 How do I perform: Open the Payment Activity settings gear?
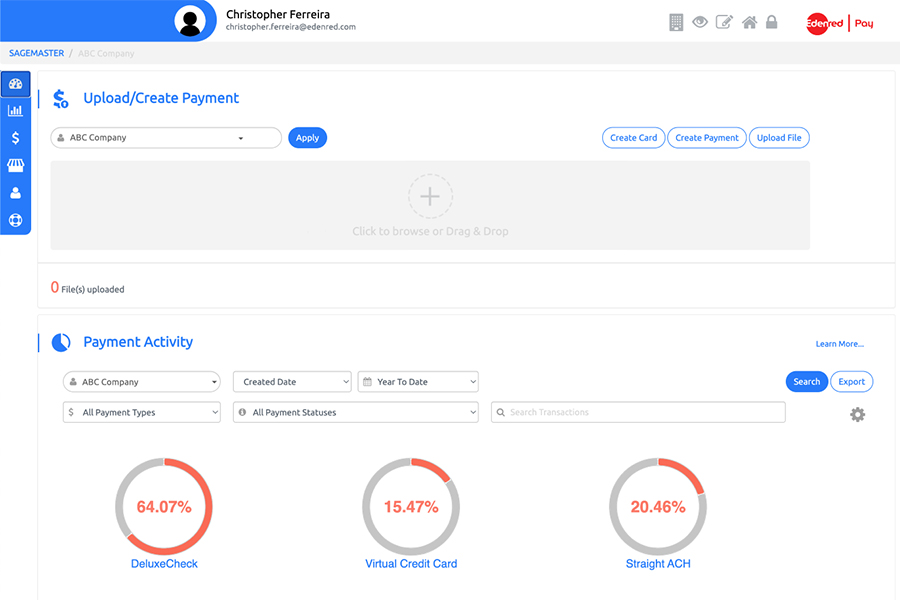tap(857, 414)
